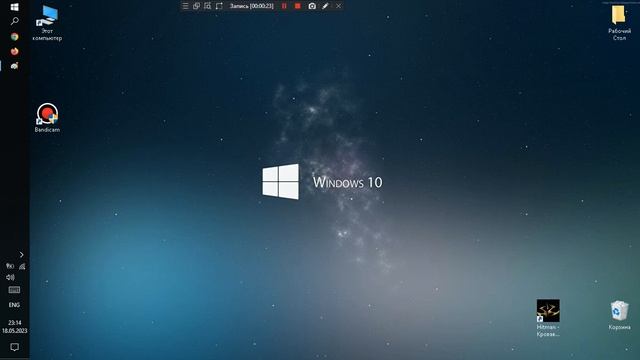Take a screenshot with the camera icon
640x360 pixels.
click(x=312, y=6)
